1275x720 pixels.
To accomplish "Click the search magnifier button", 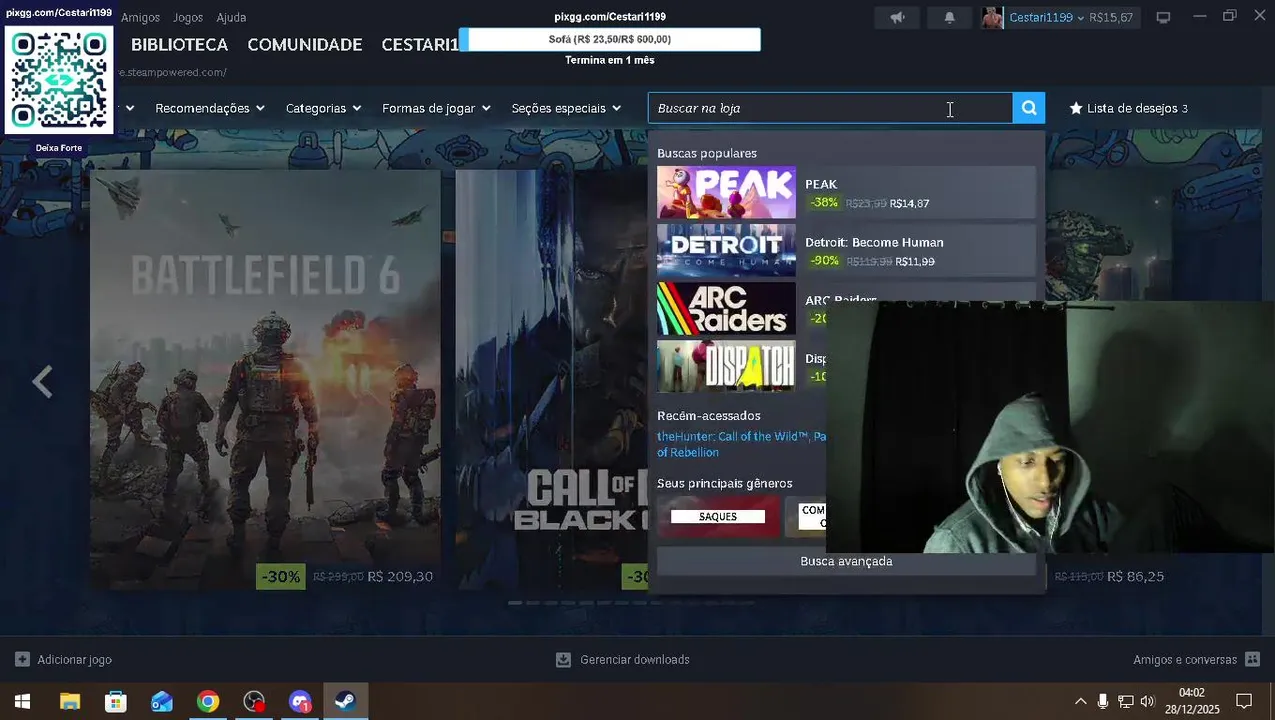I will (x=1029, y=108).
